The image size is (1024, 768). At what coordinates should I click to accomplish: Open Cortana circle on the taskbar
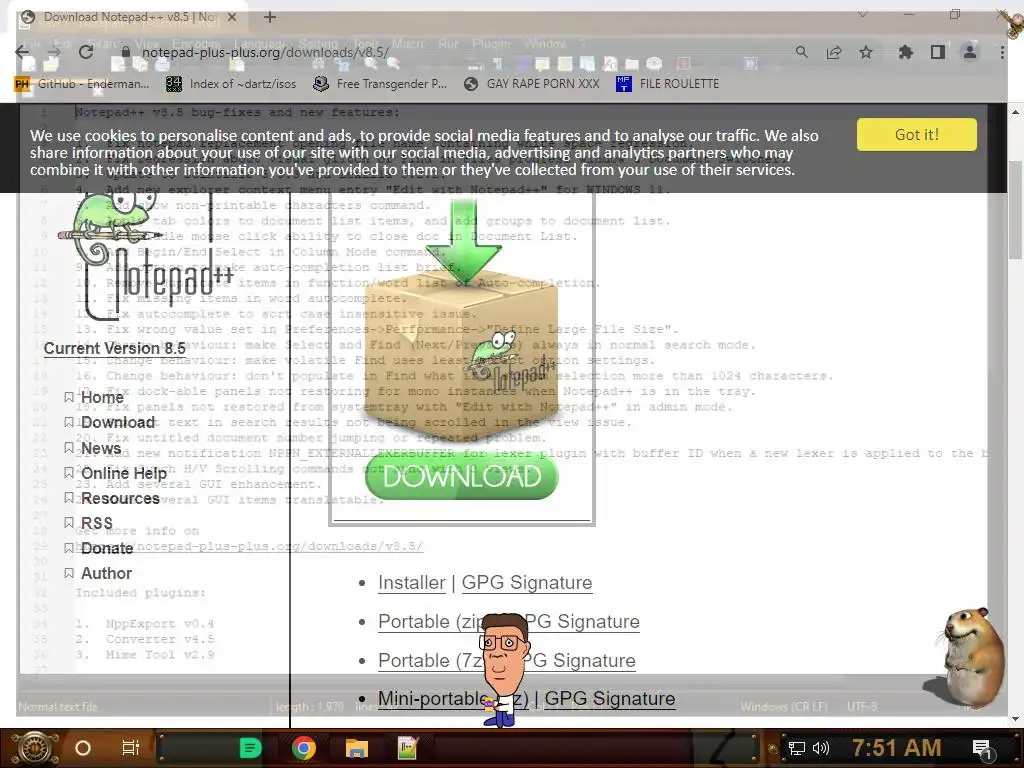83,748
